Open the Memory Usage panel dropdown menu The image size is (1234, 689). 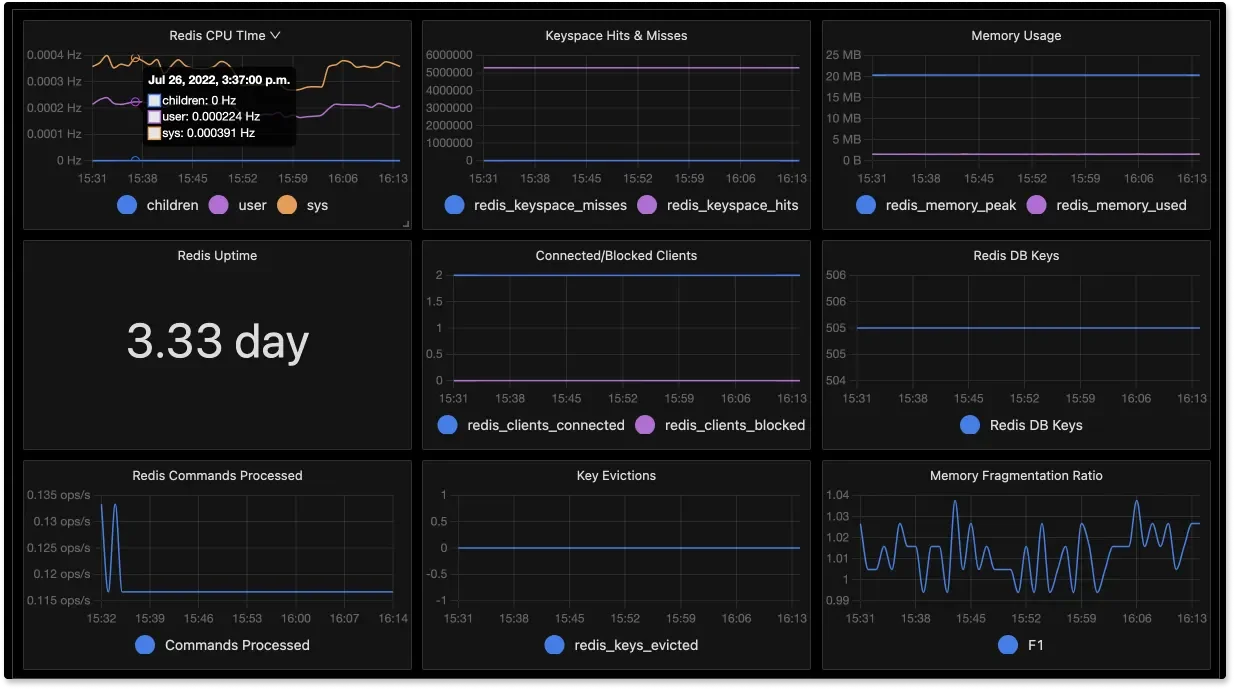(x=1016, y=35)
